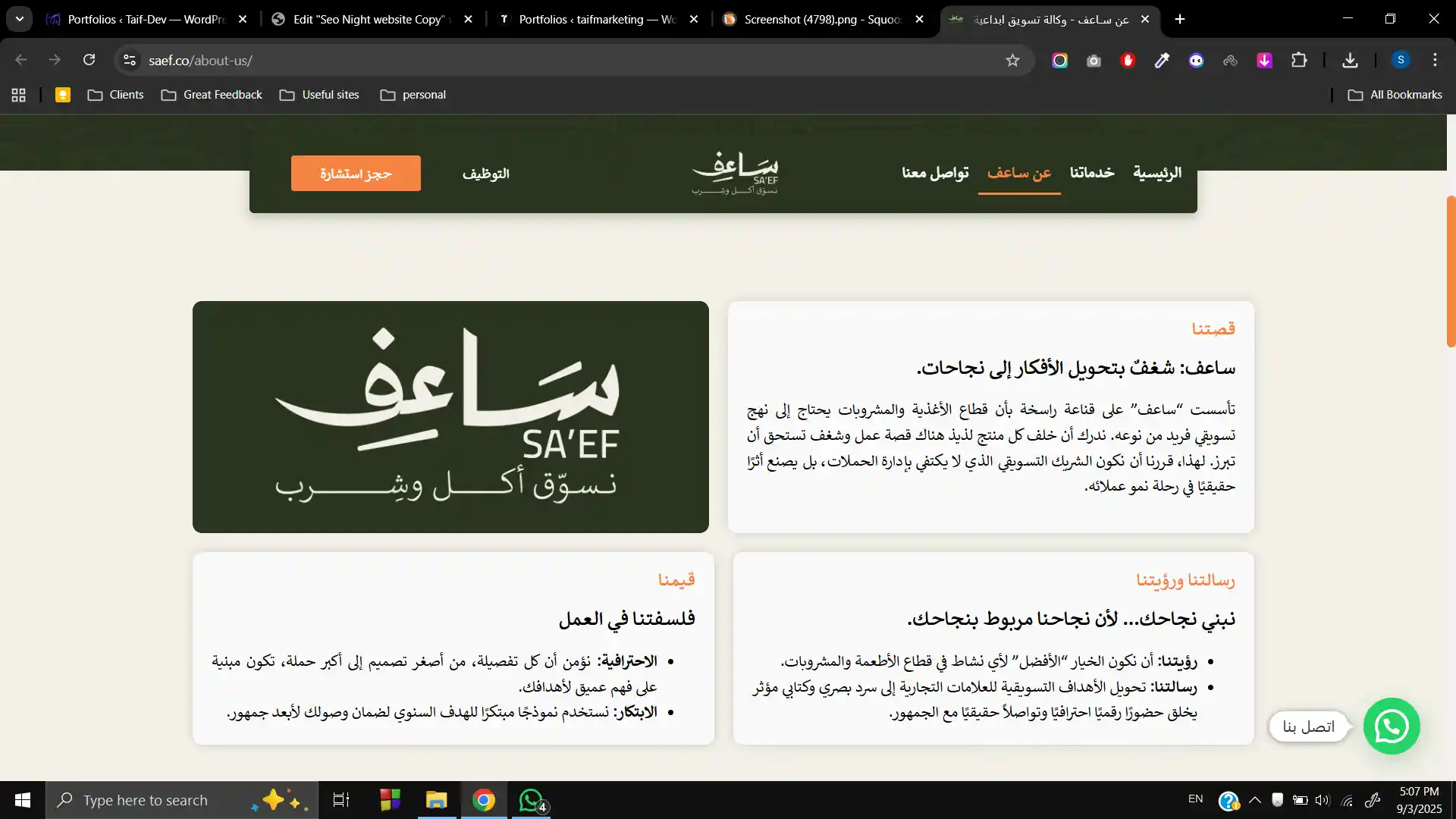
Task: Expand the Great Feedback bookmarks folder
Action: coord(212,95)
